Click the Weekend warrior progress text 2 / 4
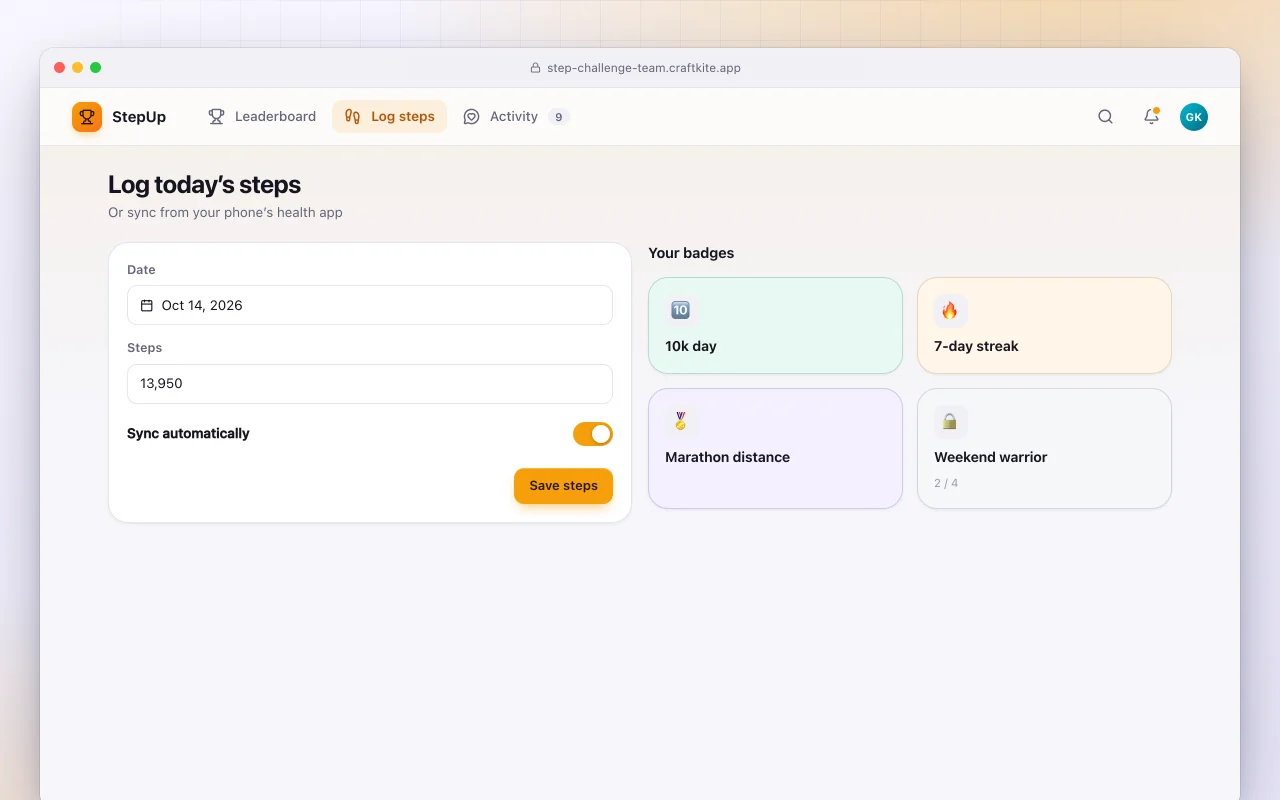 pyautogui.click(x=946, y=483)
